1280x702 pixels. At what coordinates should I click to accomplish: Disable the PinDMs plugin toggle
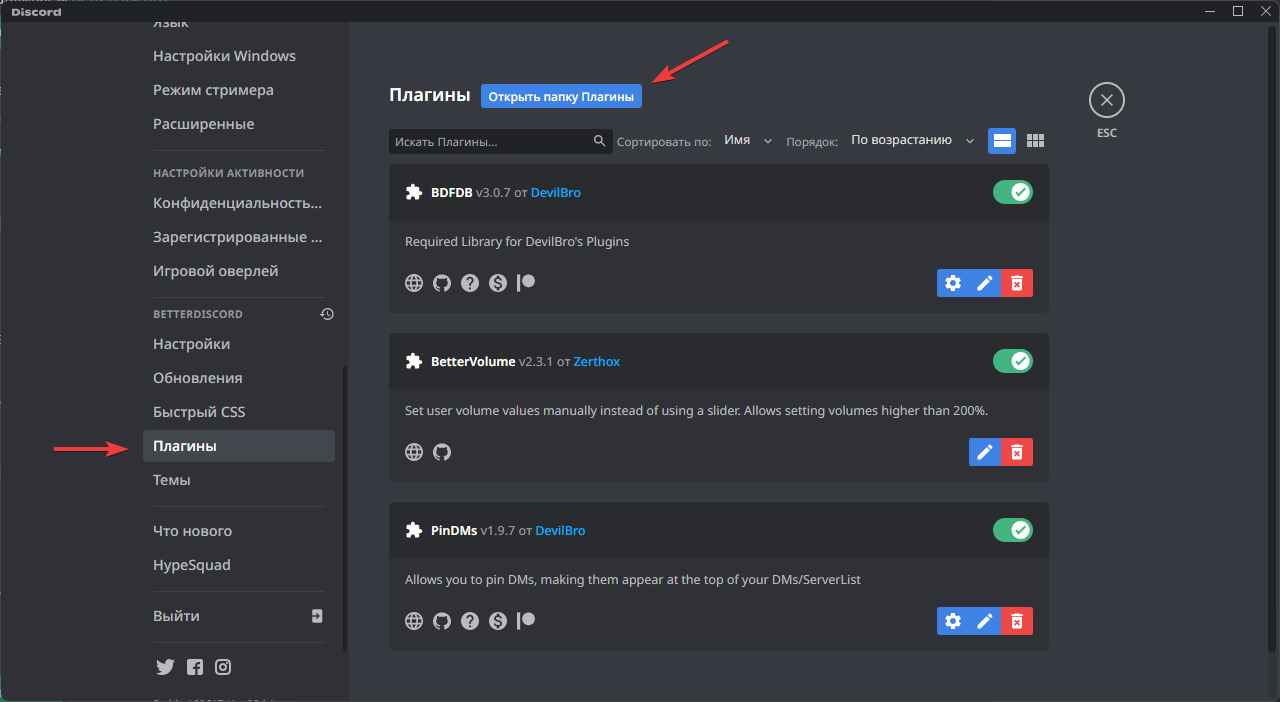(x=1013, y=530)
